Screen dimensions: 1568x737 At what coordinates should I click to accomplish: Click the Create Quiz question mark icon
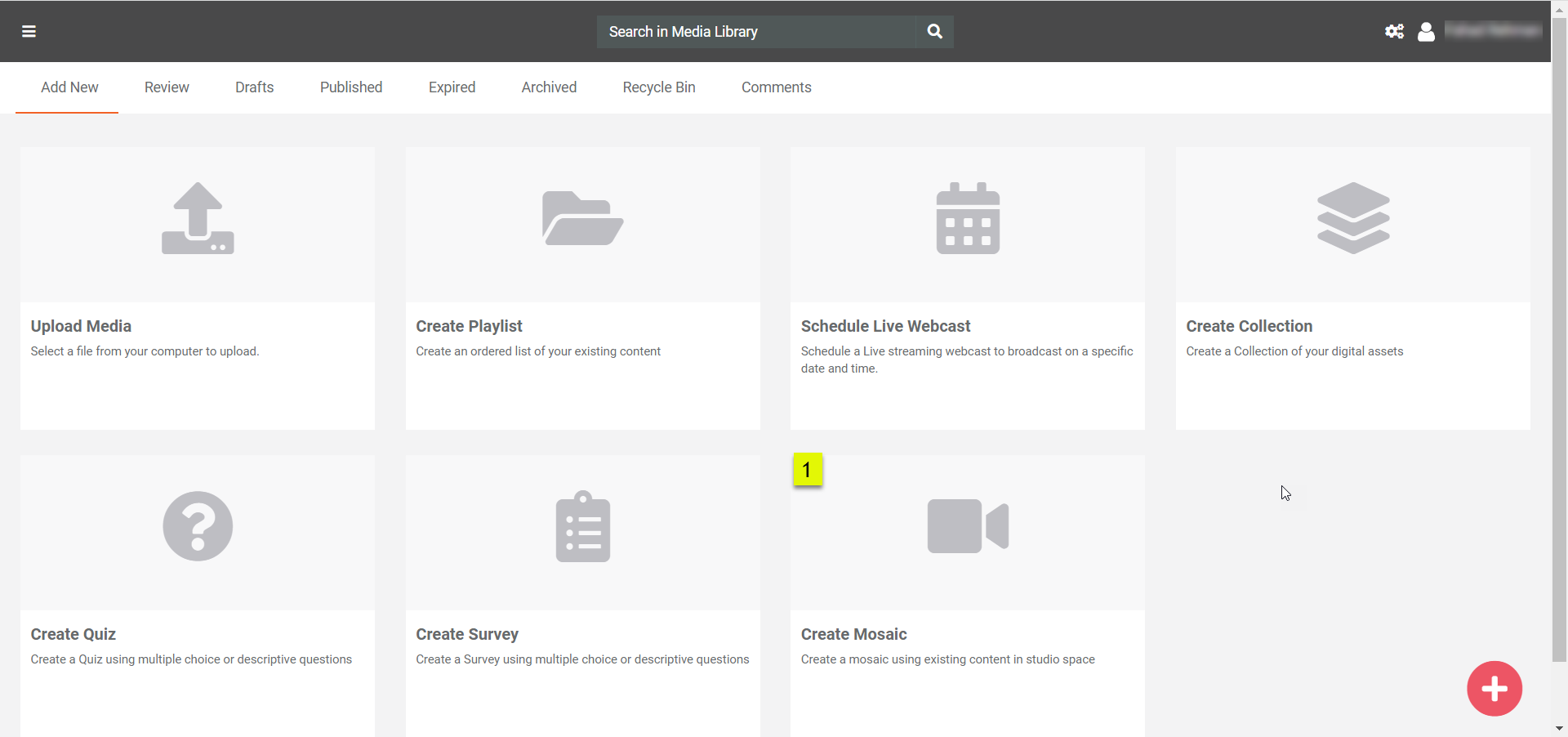tap(198, 526)
